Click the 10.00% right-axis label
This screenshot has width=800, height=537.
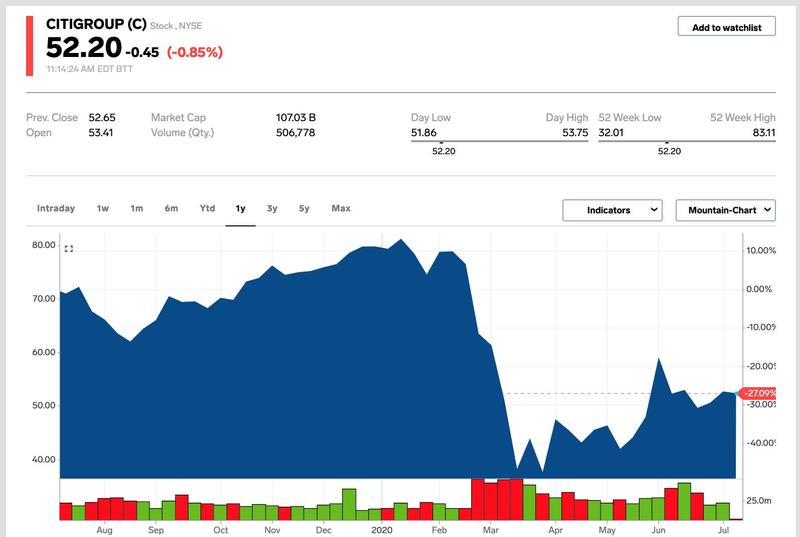pos(761,250)
